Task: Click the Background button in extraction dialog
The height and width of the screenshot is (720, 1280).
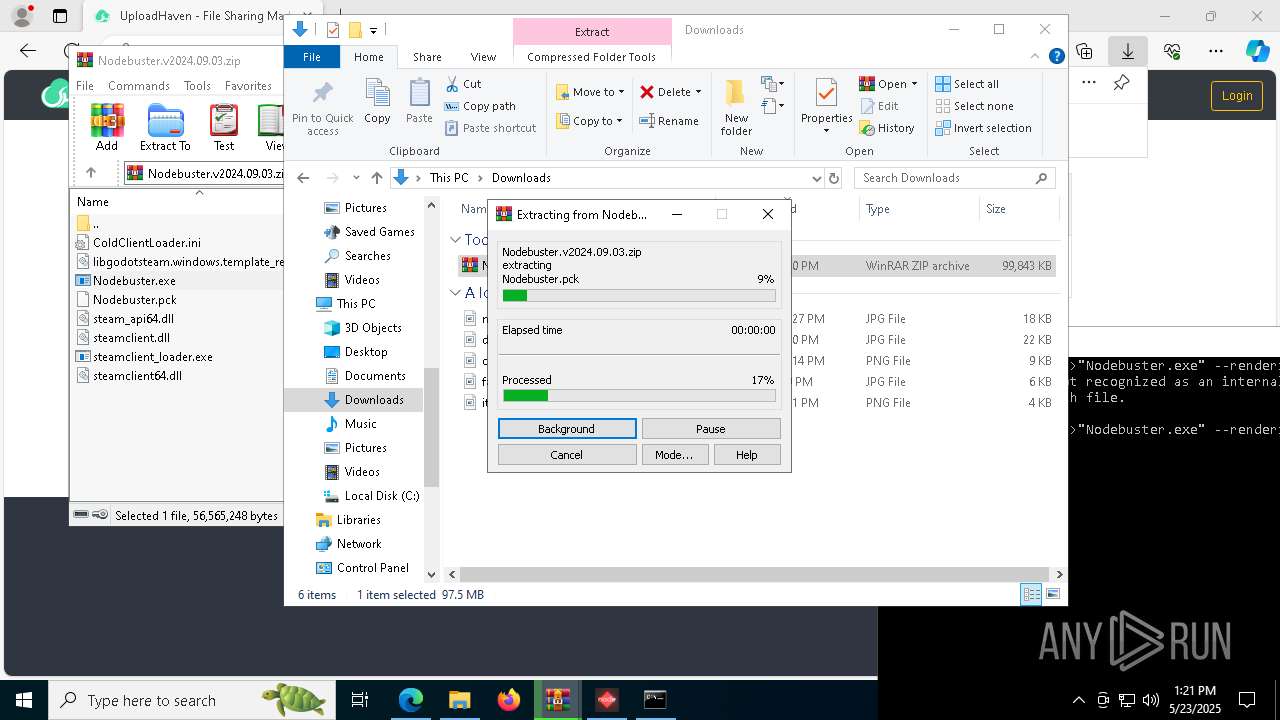Action: [567, 429]
